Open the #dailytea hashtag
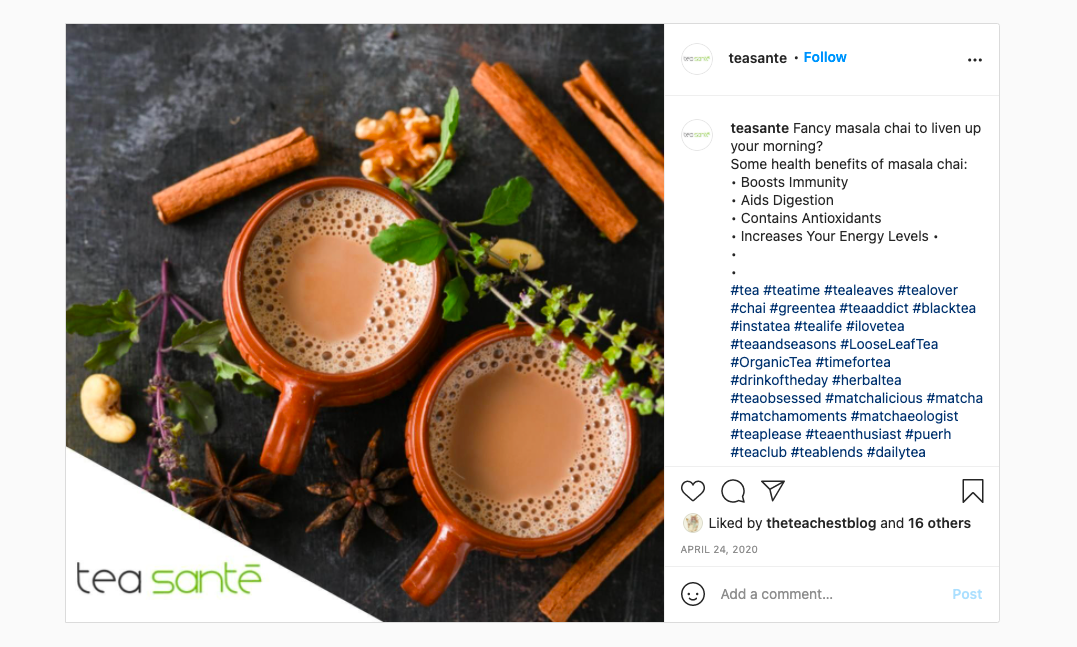 click(x=896, y=453)
